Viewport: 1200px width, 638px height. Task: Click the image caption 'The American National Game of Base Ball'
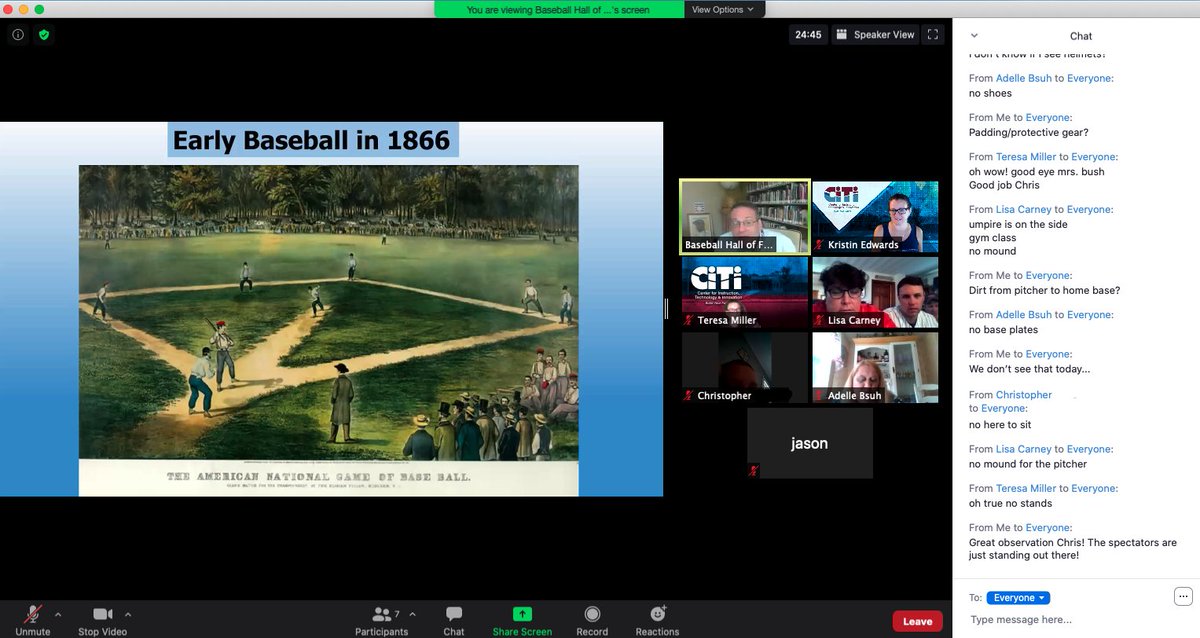click(x=319, y=476)
